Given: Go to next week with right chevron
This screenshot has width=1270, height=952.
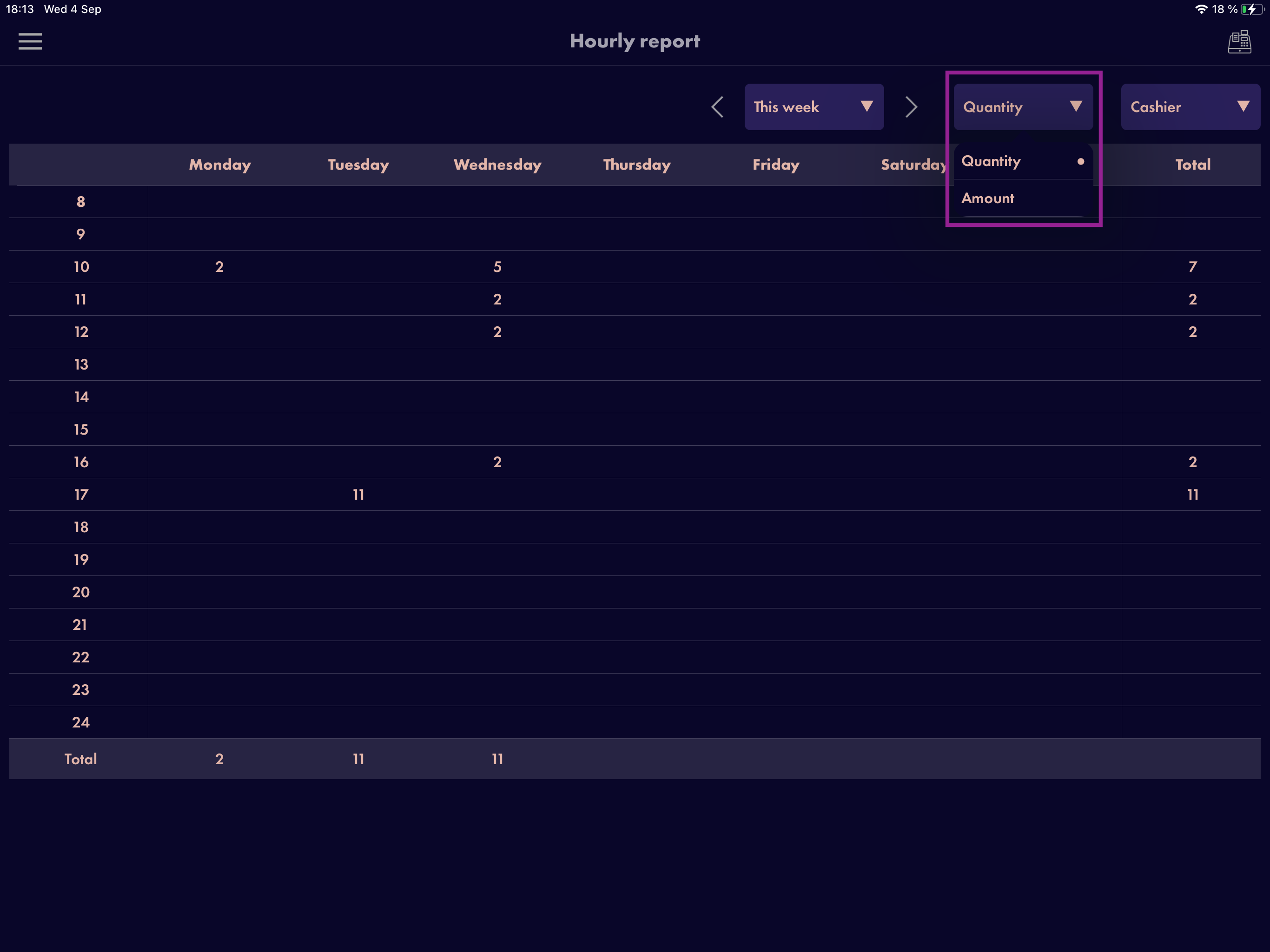Looking at the screenshot, I should click(x=911, y=107).
